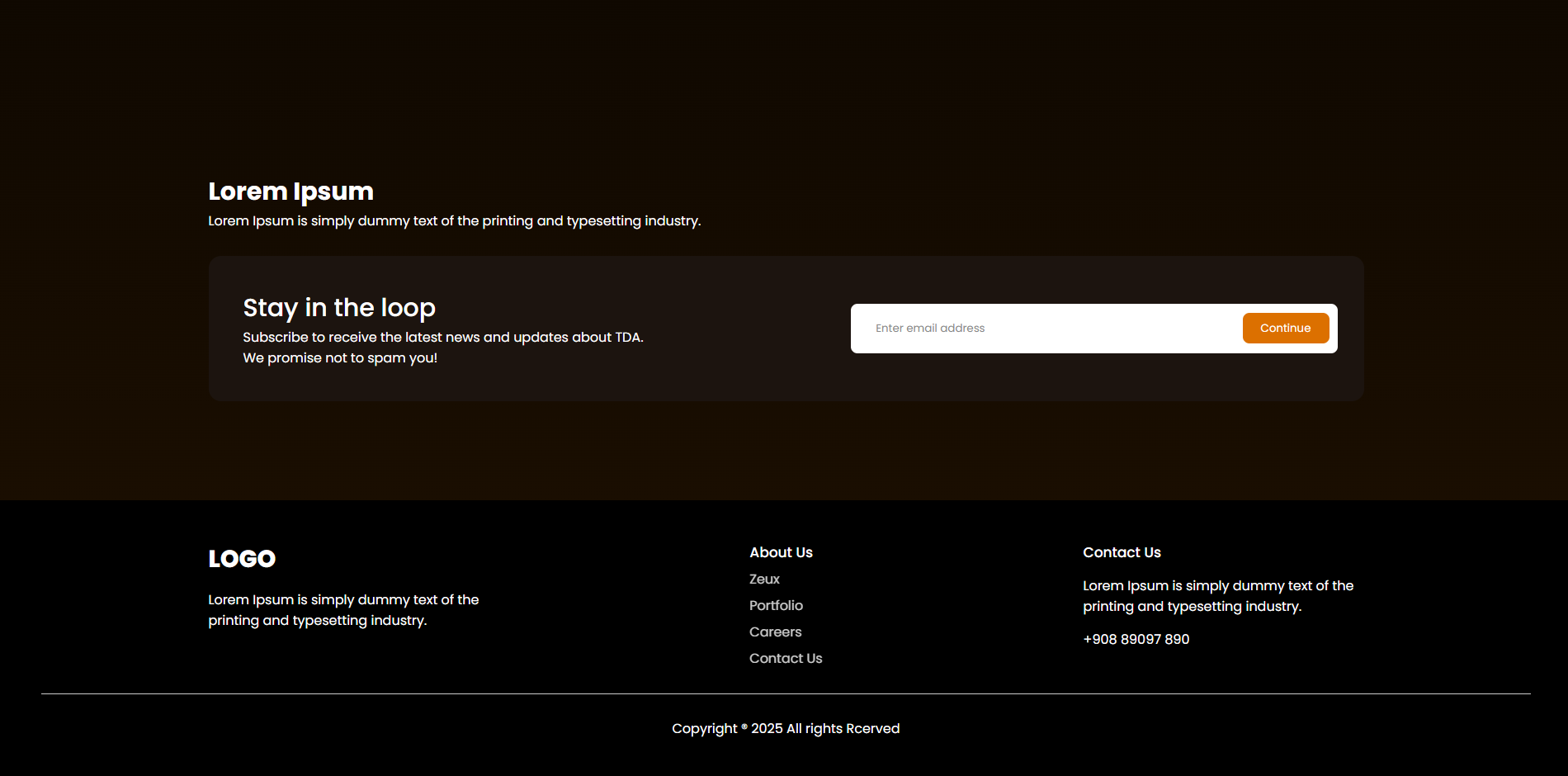Click the Subscribe to receive latest news text
This screenshot has height=776, width=1568.
pyautogui.click(x=443, y=338)
